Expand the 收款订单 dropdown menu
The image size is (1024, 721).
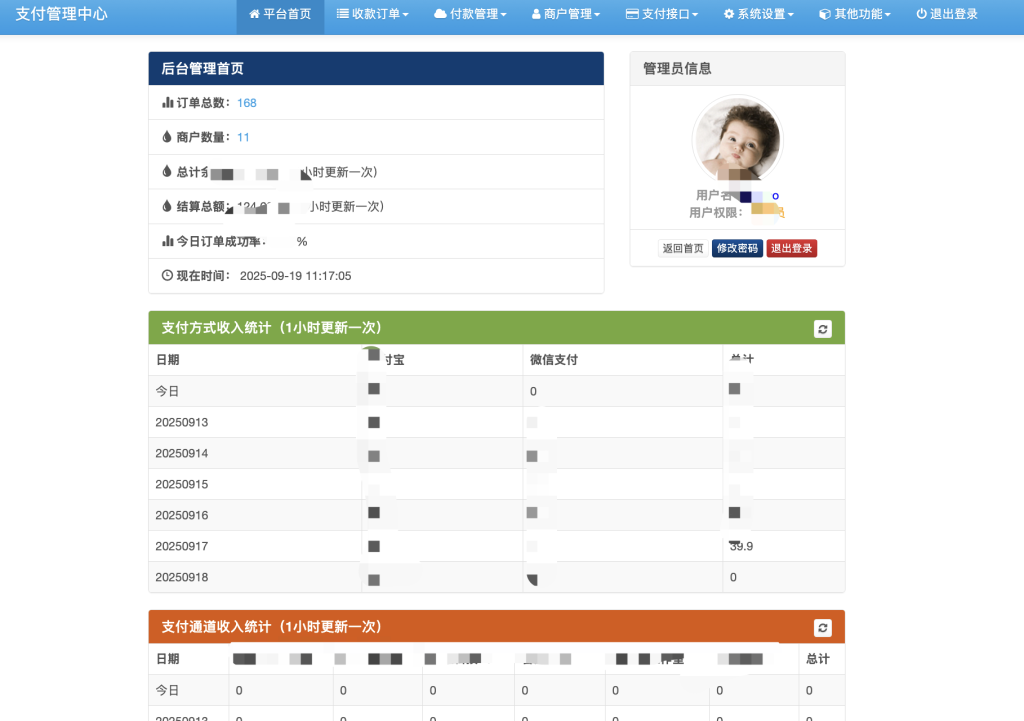coord(405,15)
